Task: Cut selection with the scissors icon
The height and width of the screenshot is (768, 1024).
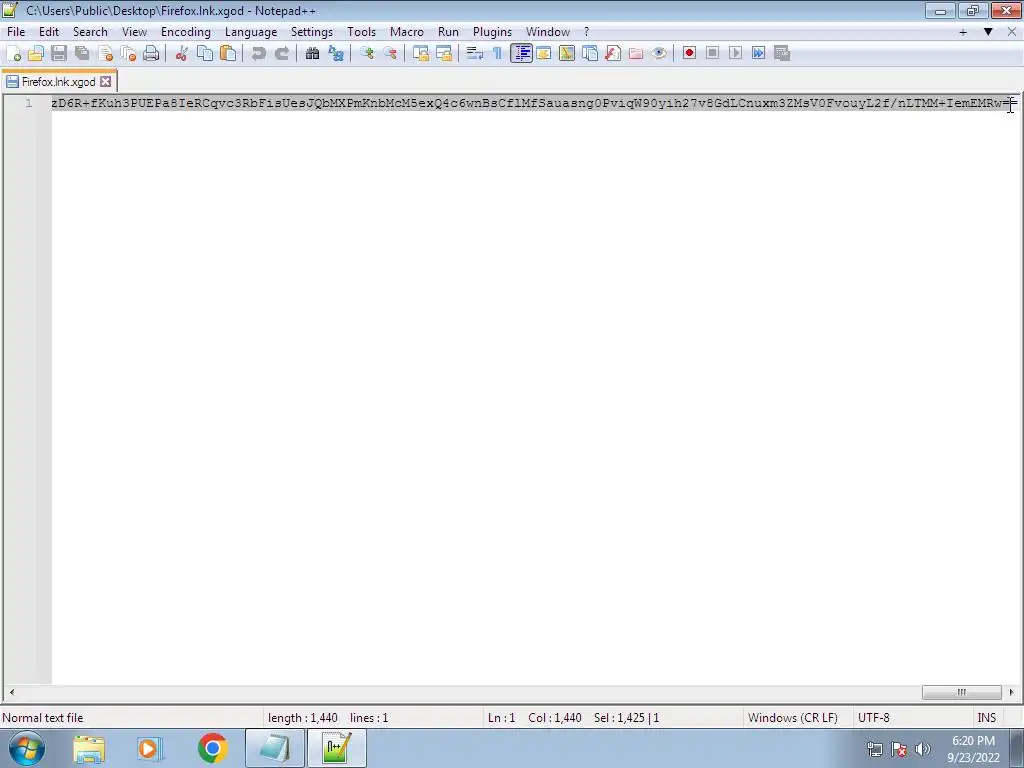Action: pyautogui.click(x=182, y=54)
